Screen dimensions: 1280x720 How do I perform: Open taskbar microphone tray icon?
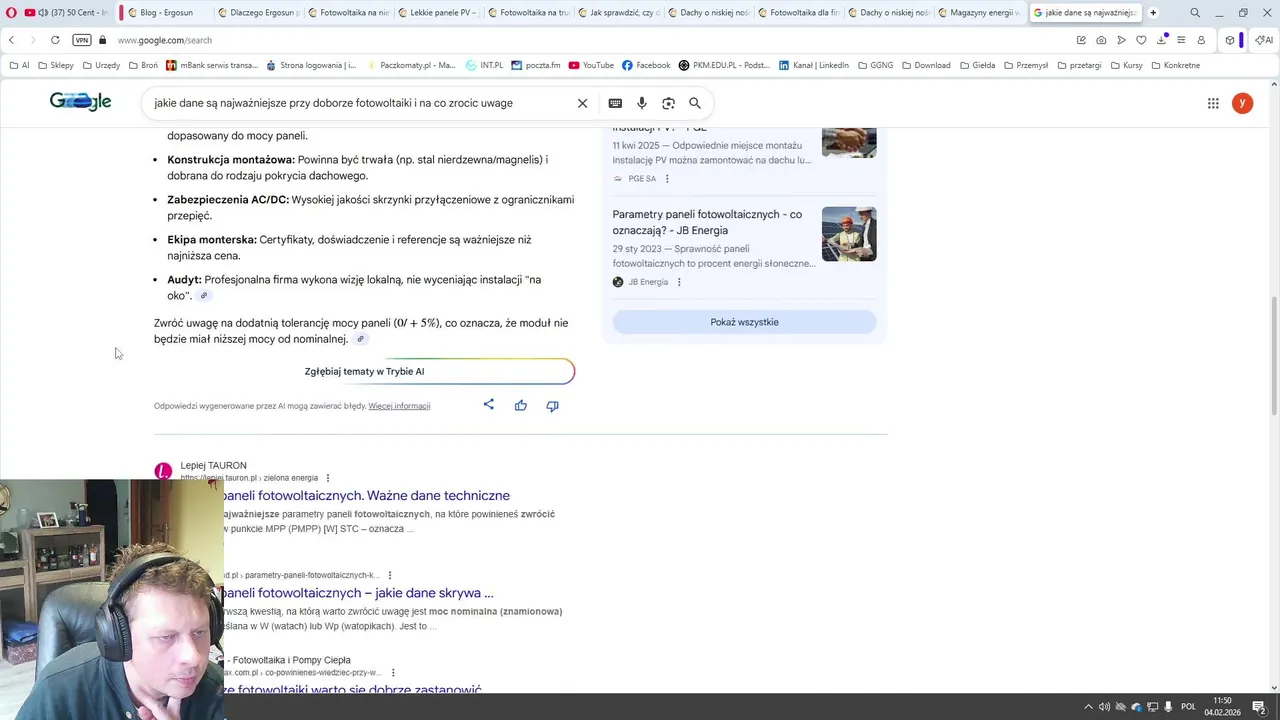[1168, 707]
